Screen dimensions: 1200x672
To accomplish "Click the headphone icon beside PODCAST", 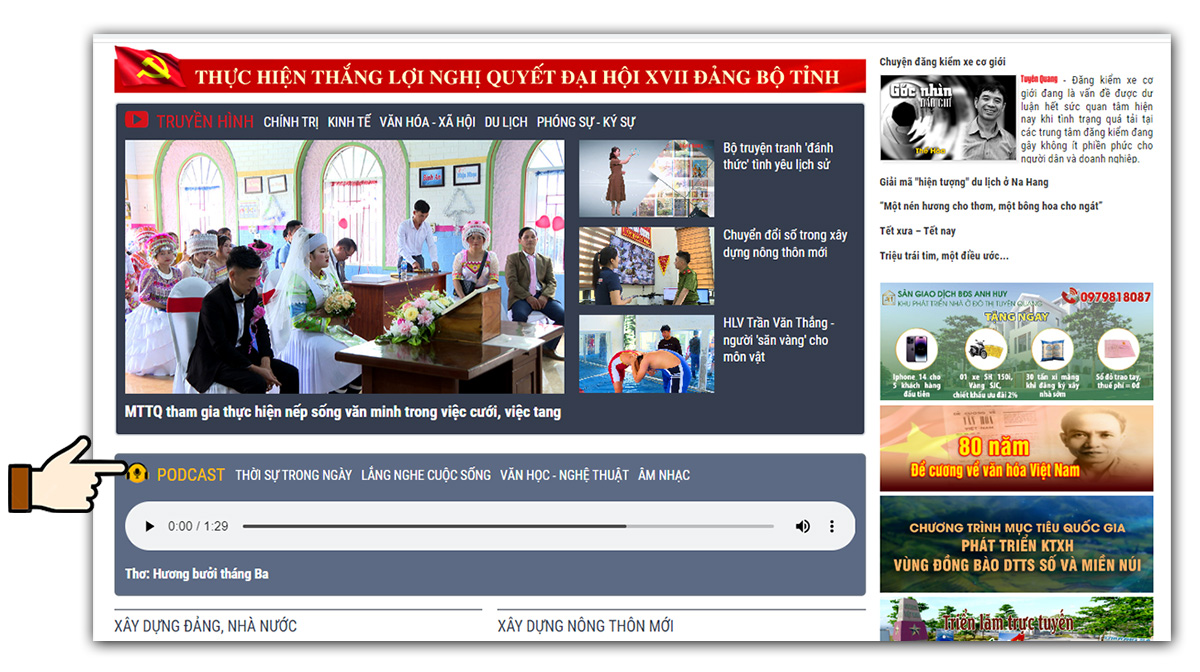I will point(138,474).
